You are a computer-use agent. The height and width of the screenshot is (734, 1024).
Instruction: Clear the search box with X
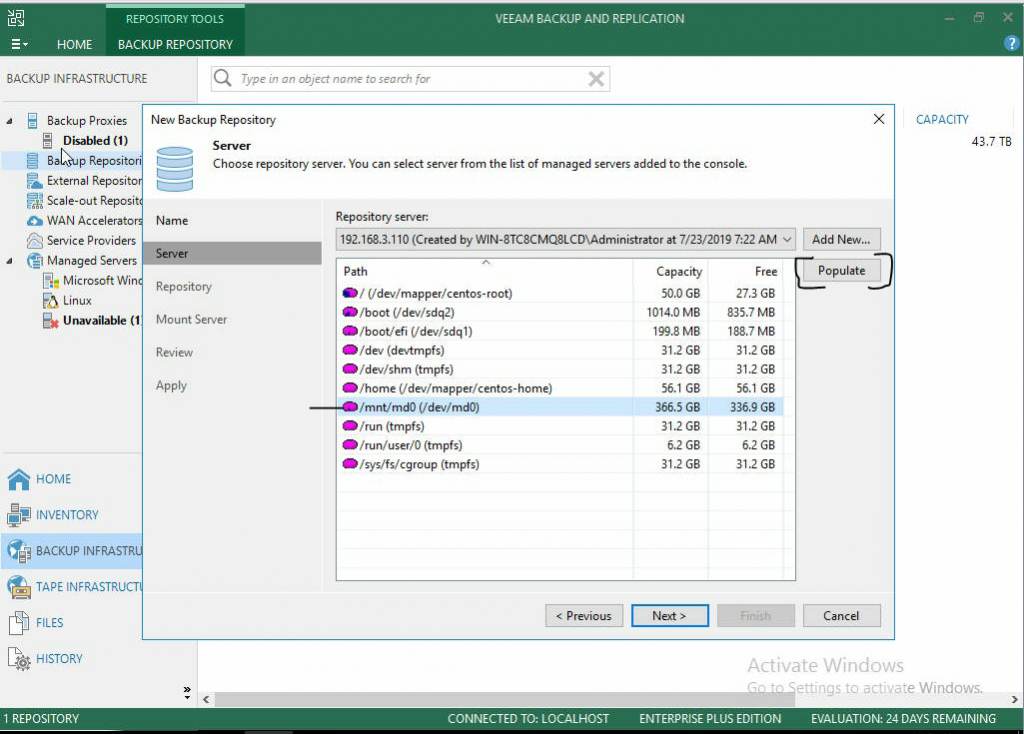pyautogui.click(x=596, y=79)
